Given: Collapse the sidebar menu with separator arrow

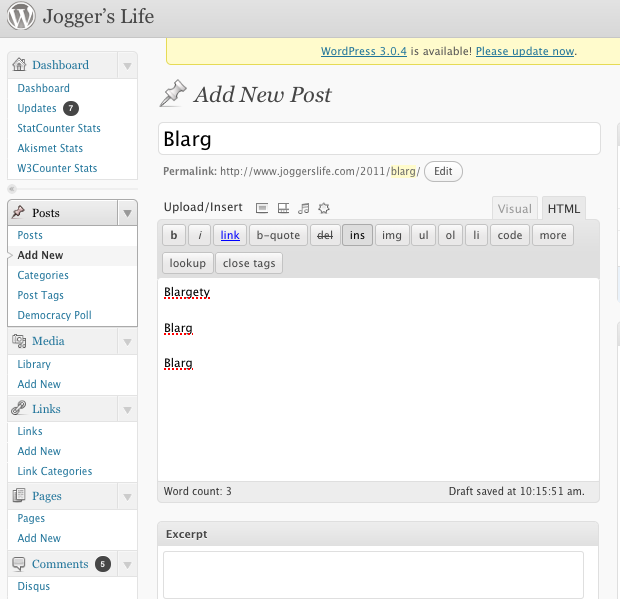Looking at the screenshot, I should (x=12, y=188).
